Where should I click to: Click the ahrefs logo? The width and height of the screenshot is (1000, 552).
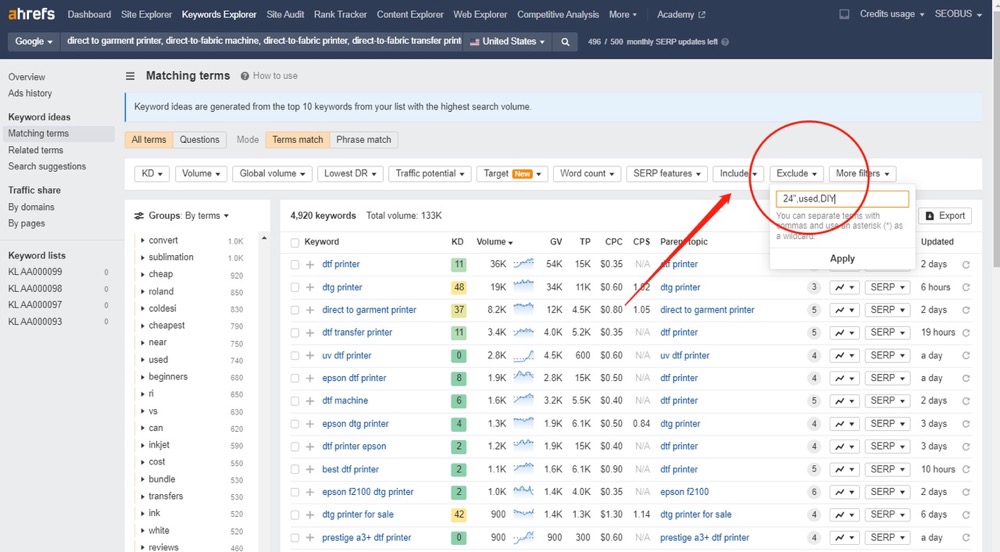(x=31, y=13)
